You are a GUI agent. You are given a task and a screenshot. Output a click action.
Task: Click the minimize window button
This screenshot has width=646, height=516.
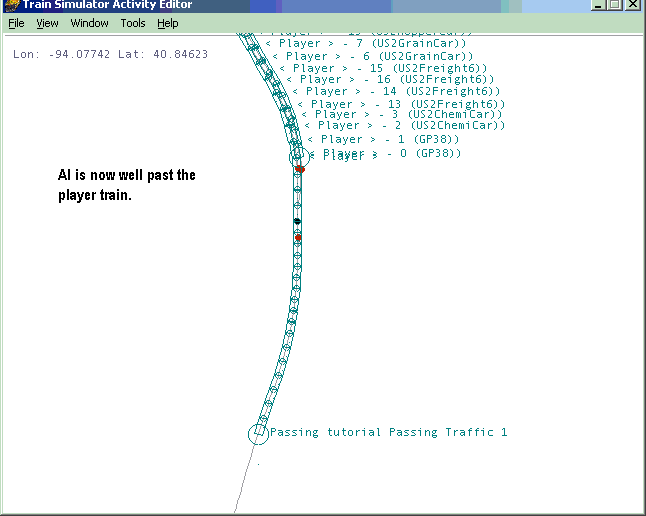coord(597,5)
